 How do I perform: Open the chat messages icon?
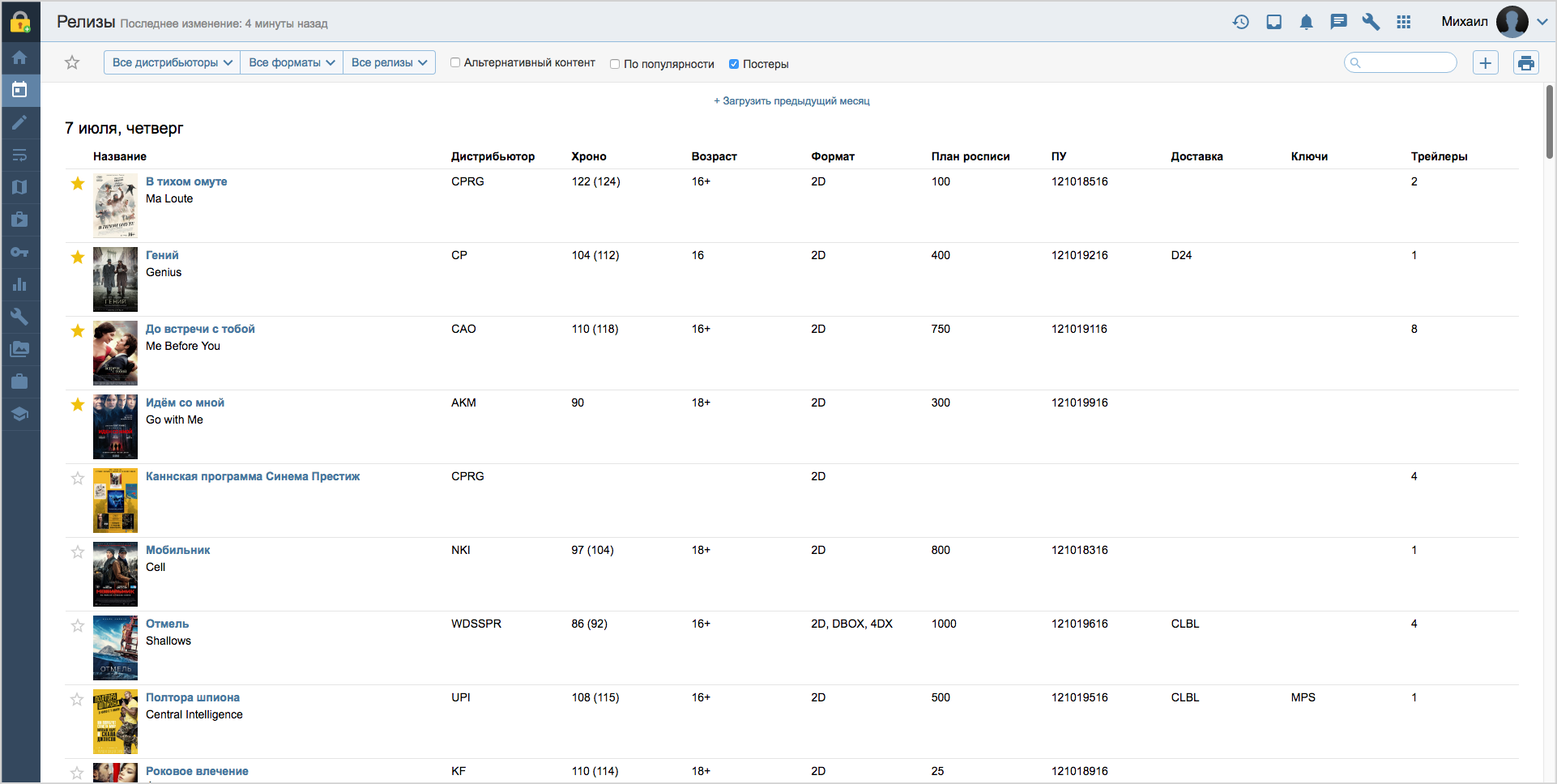(1338, 22)
